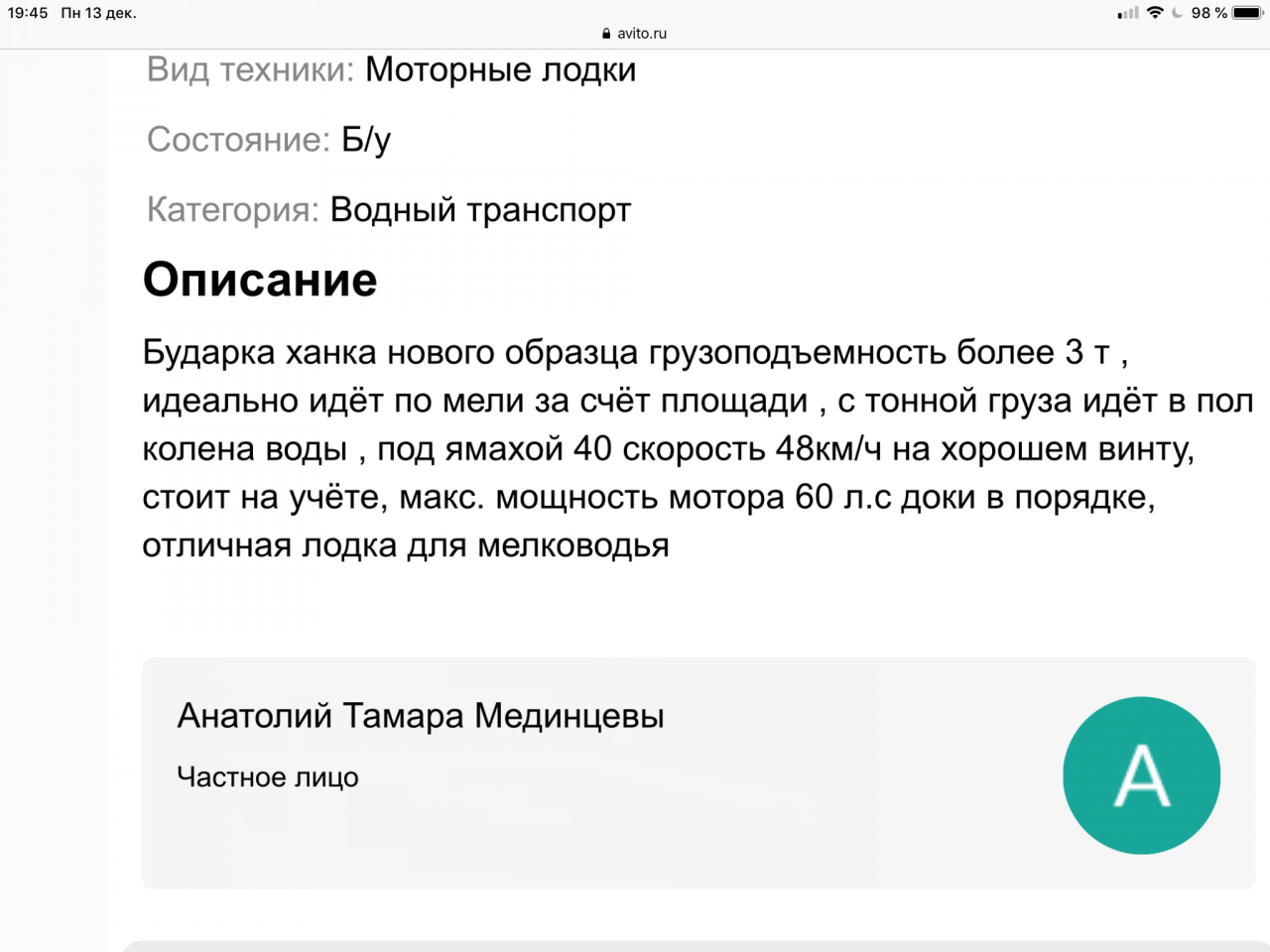1270x952 pixels.
Task: Click the Вид техники label
Action: pos(250,70)
